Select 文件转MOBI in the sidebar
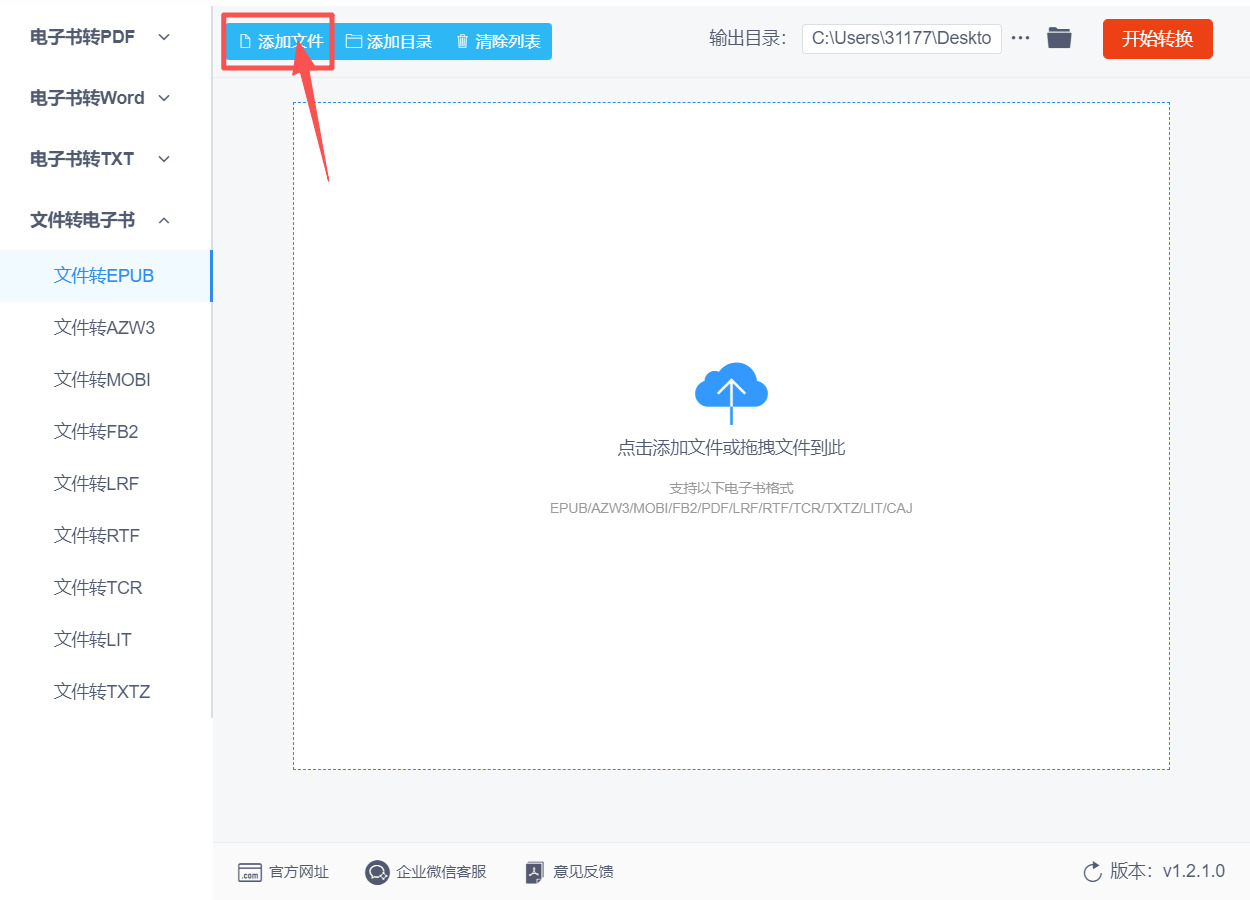Viewport: 1250px width, 900px height. (106, 380)
